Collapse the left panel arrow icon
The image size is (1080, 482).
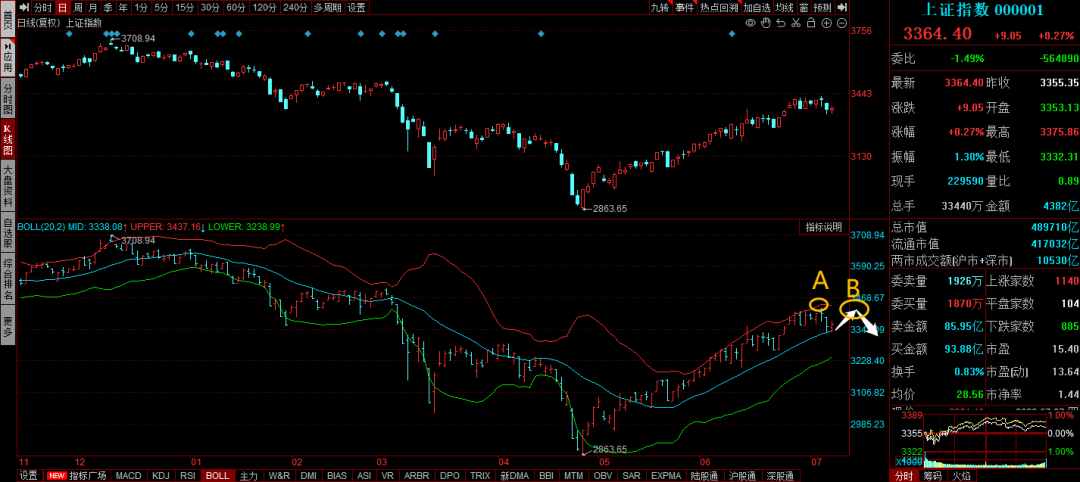coord(23,8)
